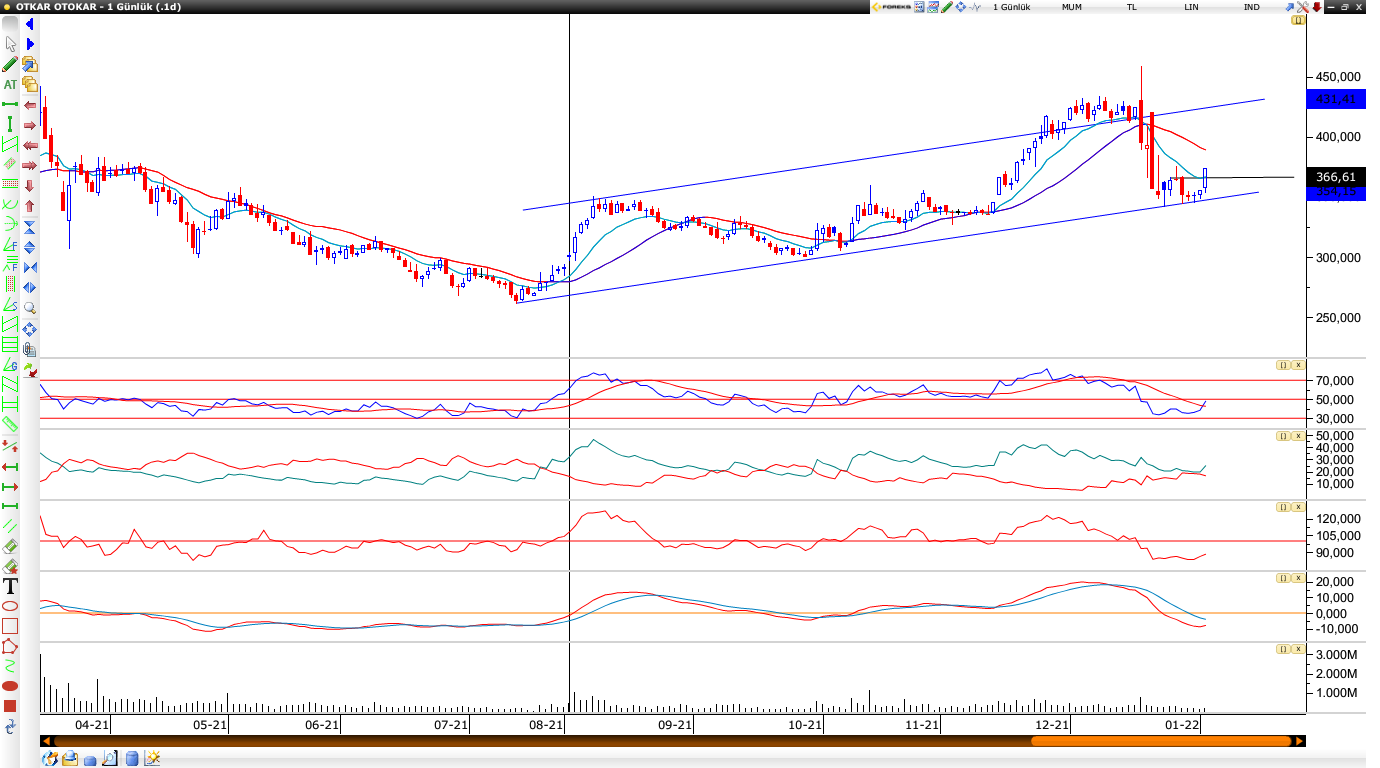Image resolution: width=1380 pixels, height=768 pixels.
Task: Click the red down arrow in second toolbar
Action: click(x=29, y=185)
